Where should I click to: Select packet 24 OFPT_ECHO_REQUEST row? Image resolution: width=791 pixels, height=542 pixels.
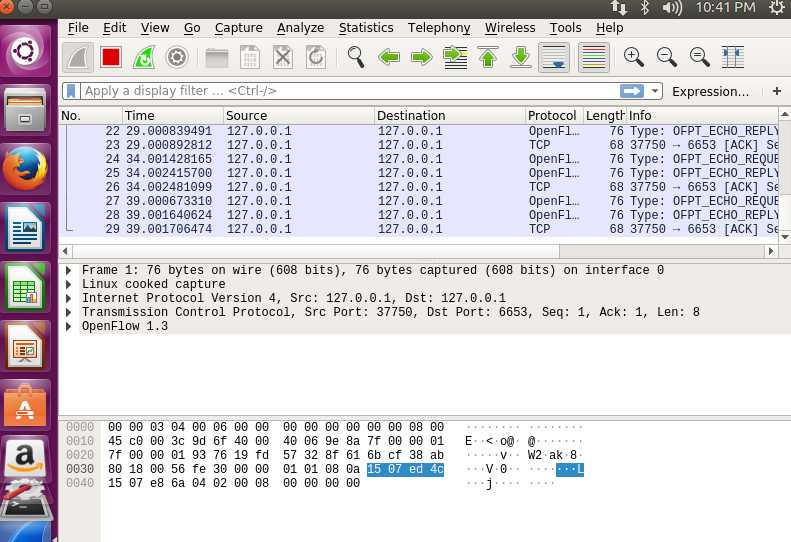[419, 159]
